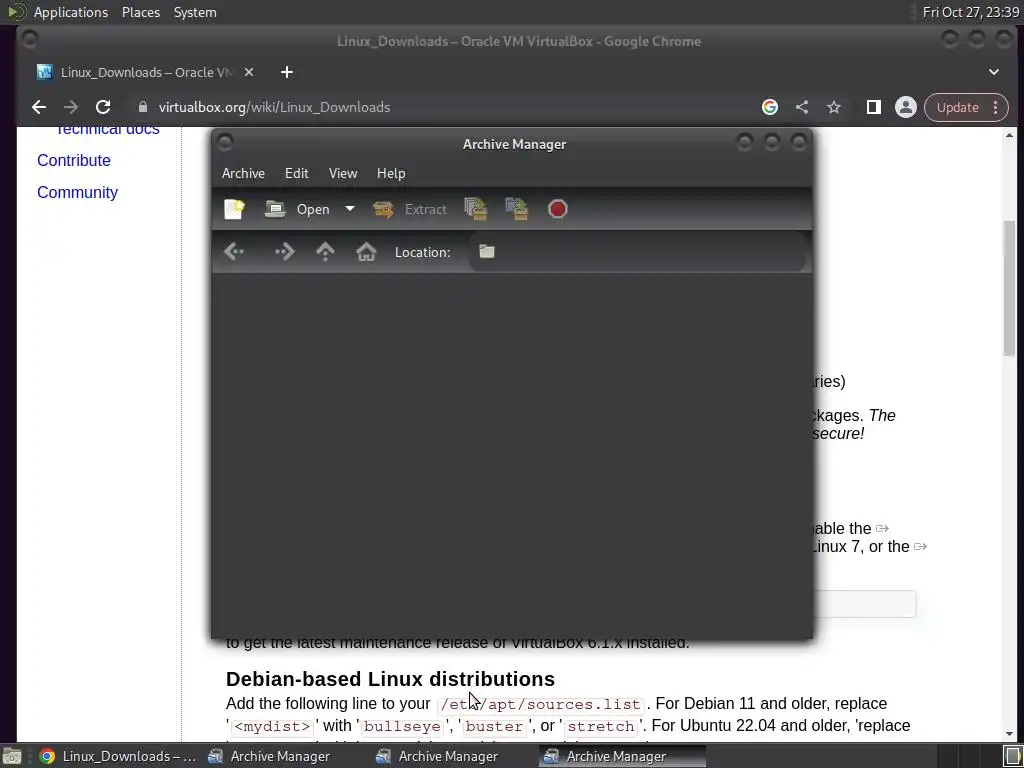Go up one level in Archive Manager
The width and height of the screenshot is (1024, 768).
325,252
